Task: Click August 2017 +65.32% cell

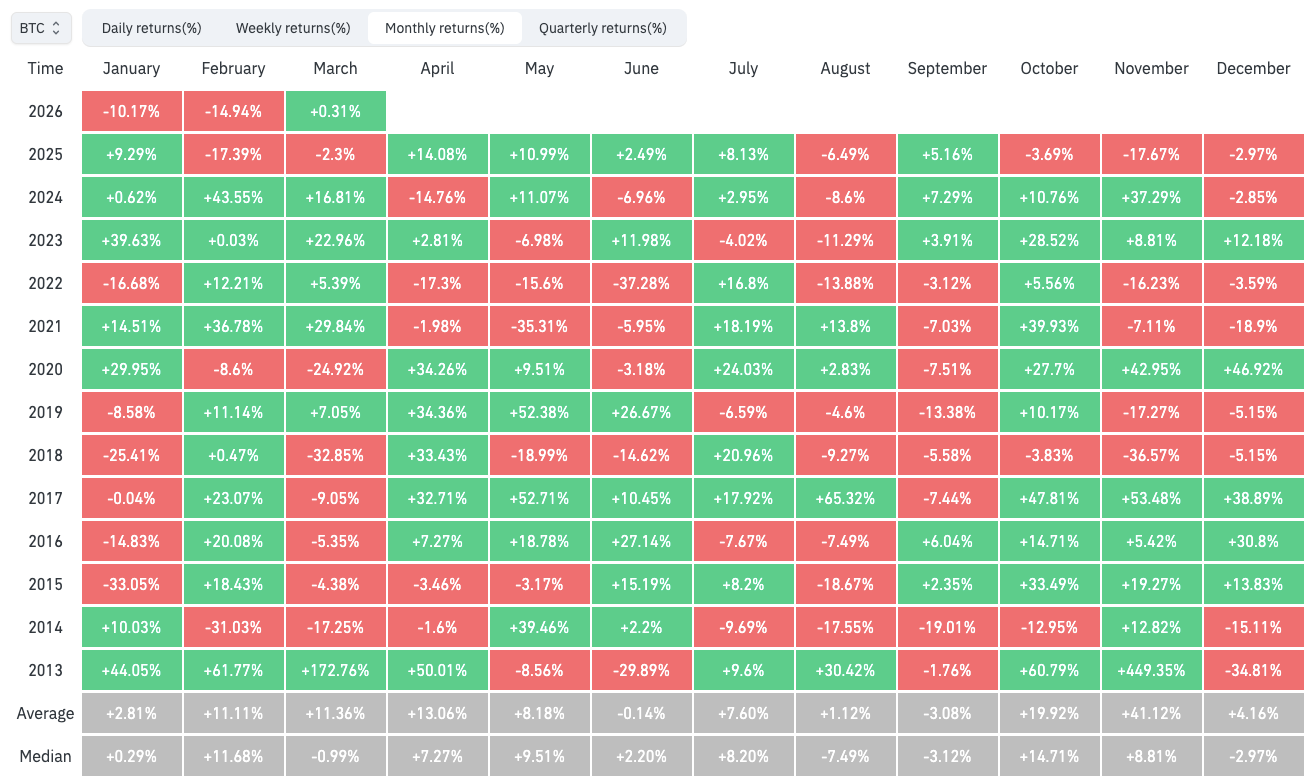Action: point(845,498)
